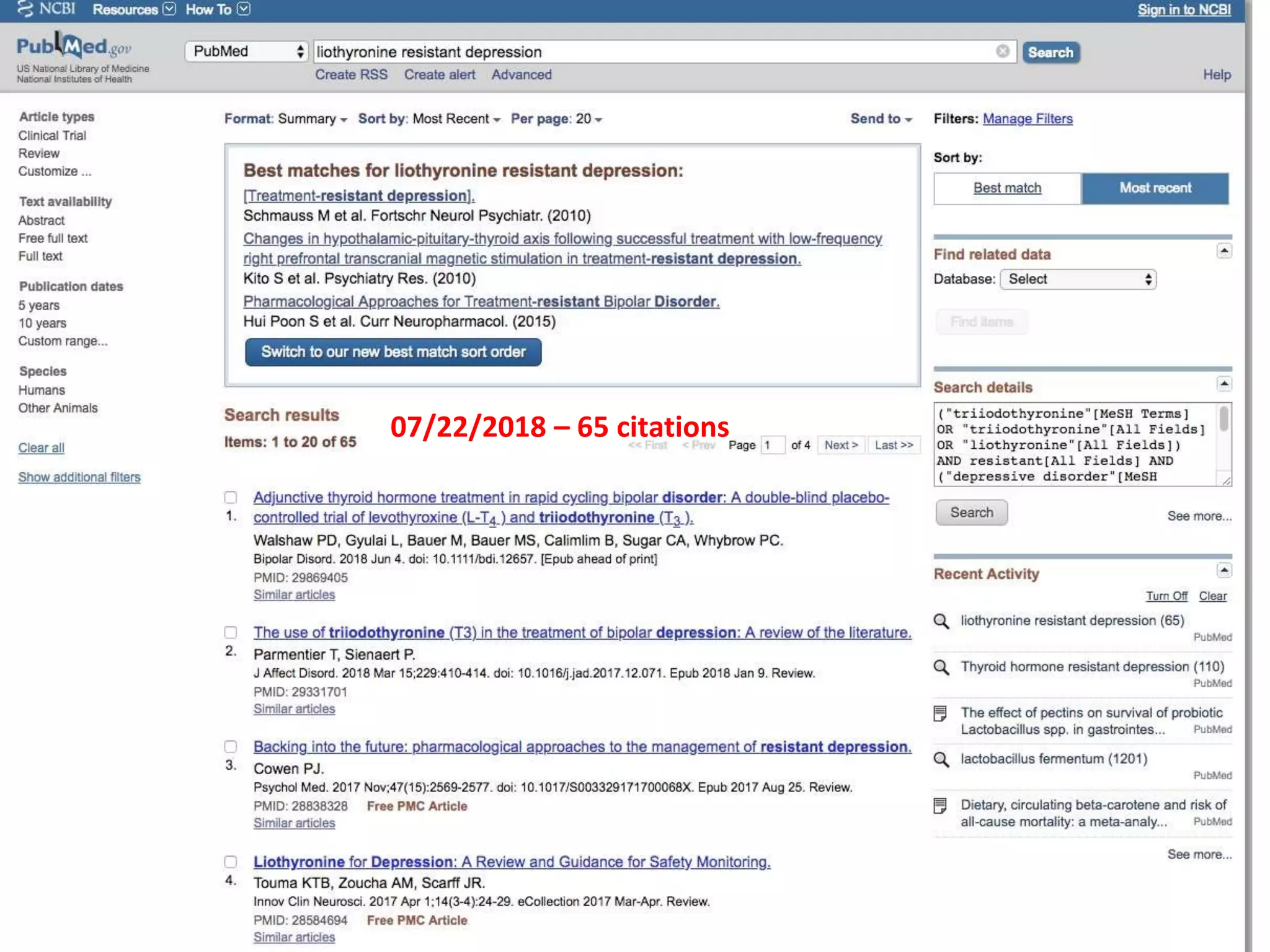
Task: Open Free PMC Article for PMID 28838328
Action: point(417,806)
